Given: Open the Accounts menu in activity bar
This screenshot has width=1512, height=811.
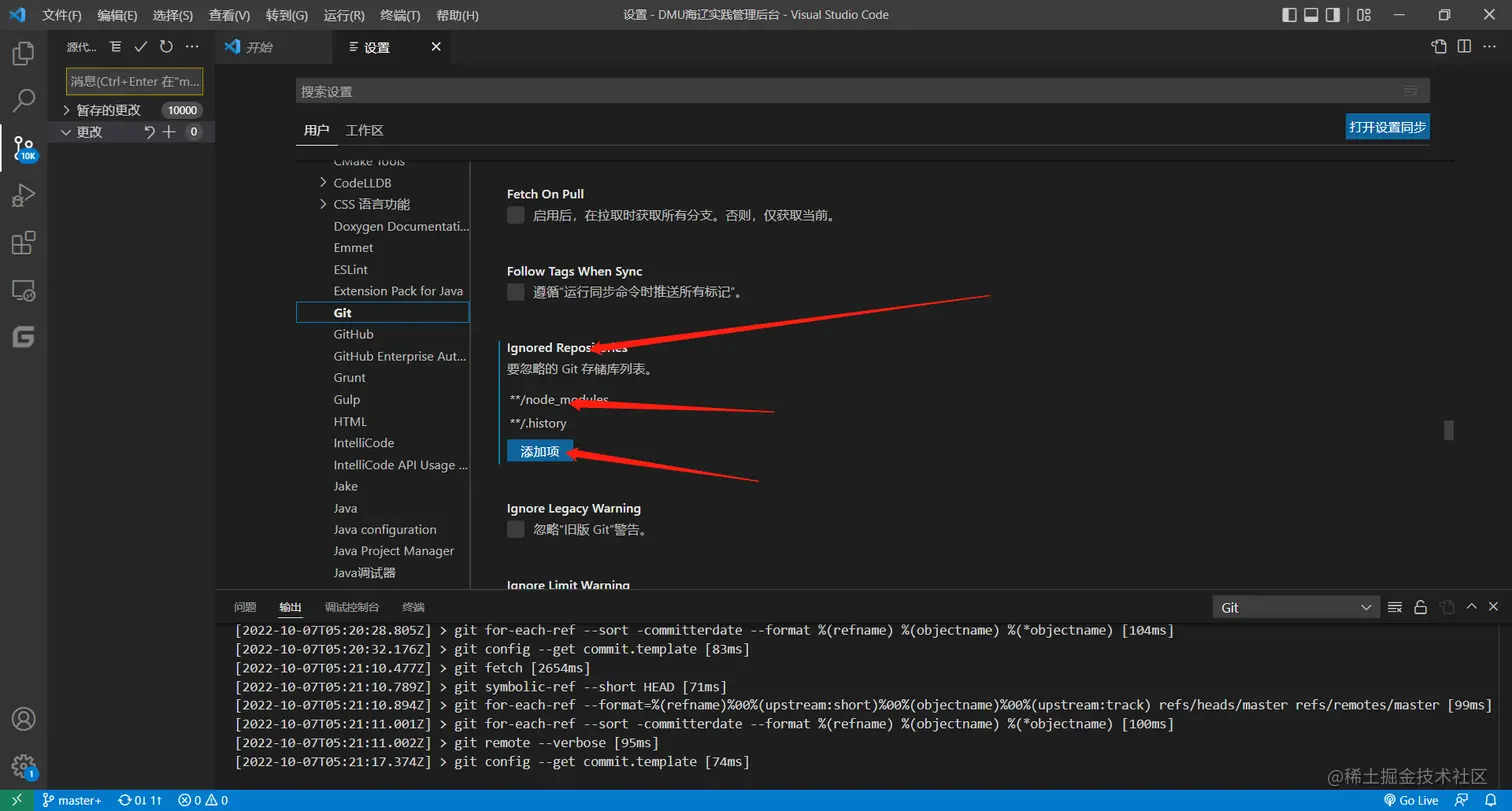Looking at the screenshot, I should pos(23,719).
